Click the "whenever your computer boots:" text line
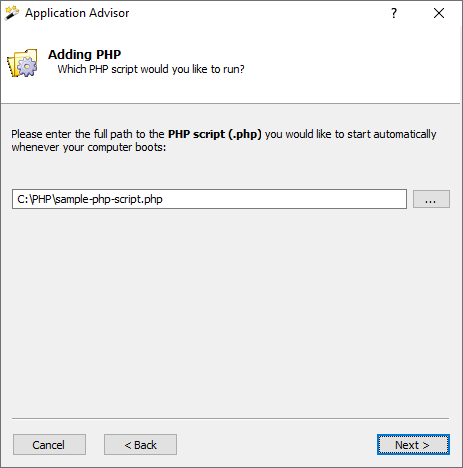 (x=89, y=148)
